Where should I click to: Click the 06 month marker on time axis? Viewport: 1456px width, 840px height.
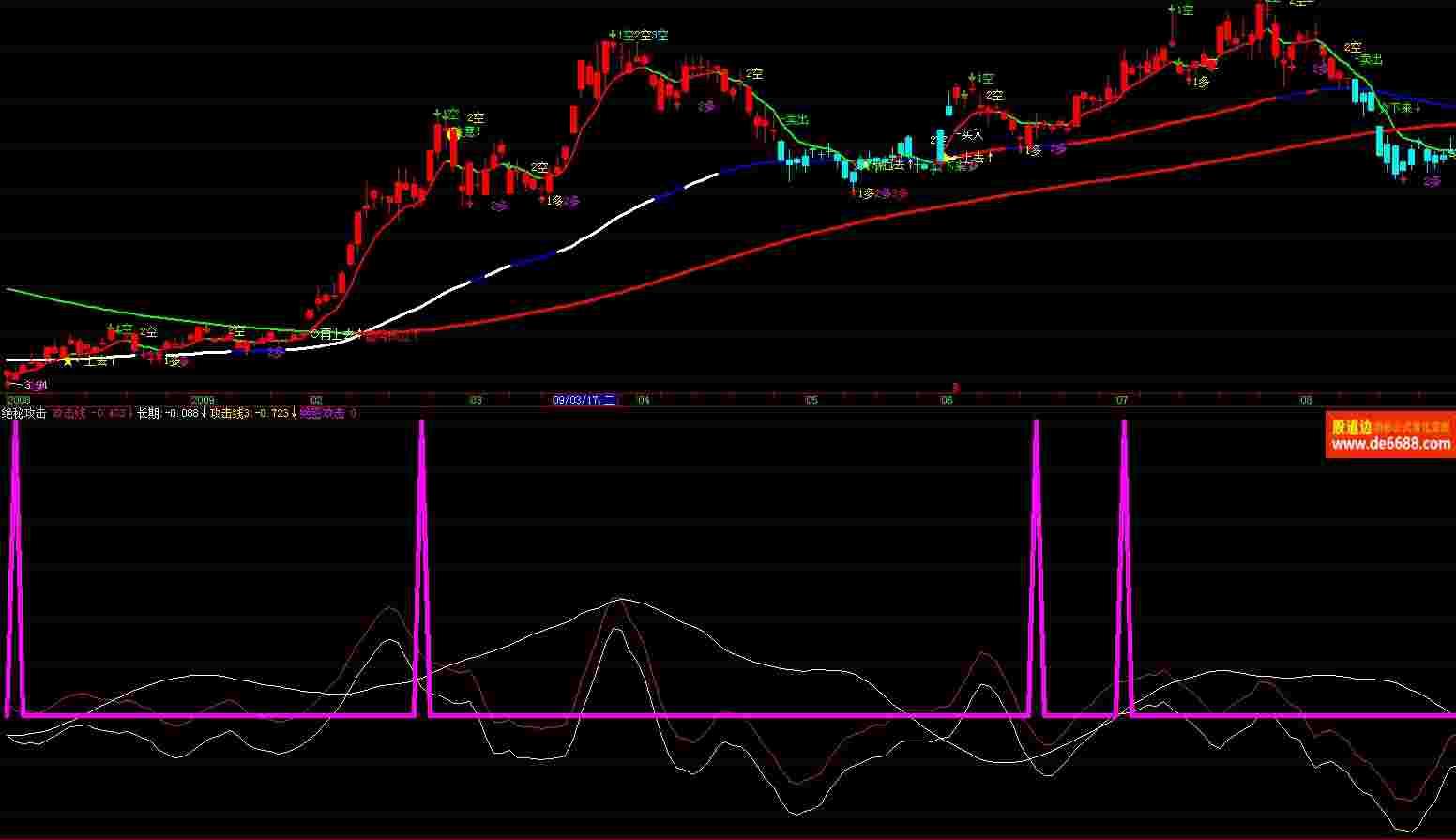pyautogui.click(x=947, y=400)
